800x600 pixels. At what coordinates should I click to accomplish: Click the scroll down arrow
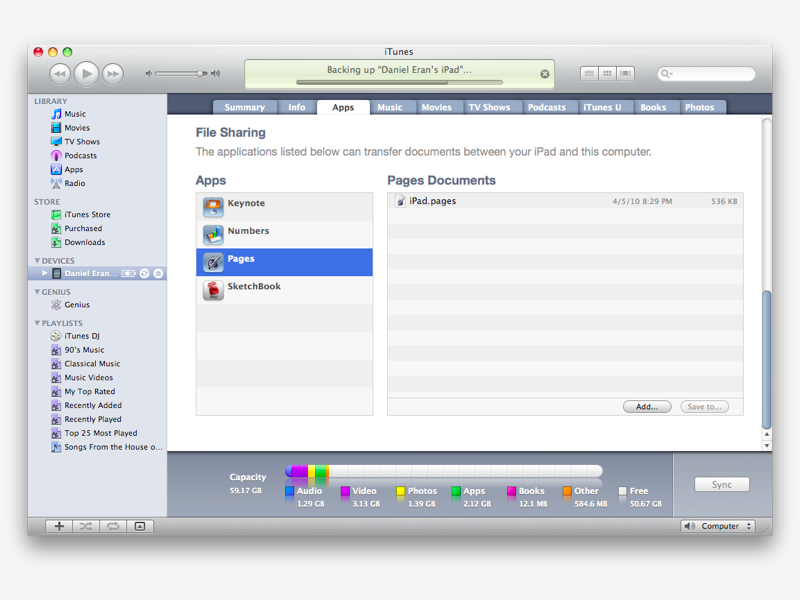[766, 445]
